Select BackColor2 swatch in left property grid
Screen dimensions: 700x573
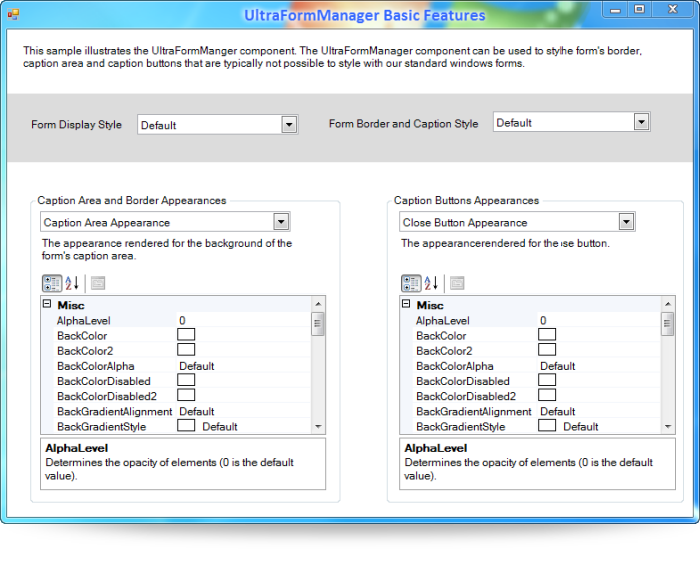186,350
